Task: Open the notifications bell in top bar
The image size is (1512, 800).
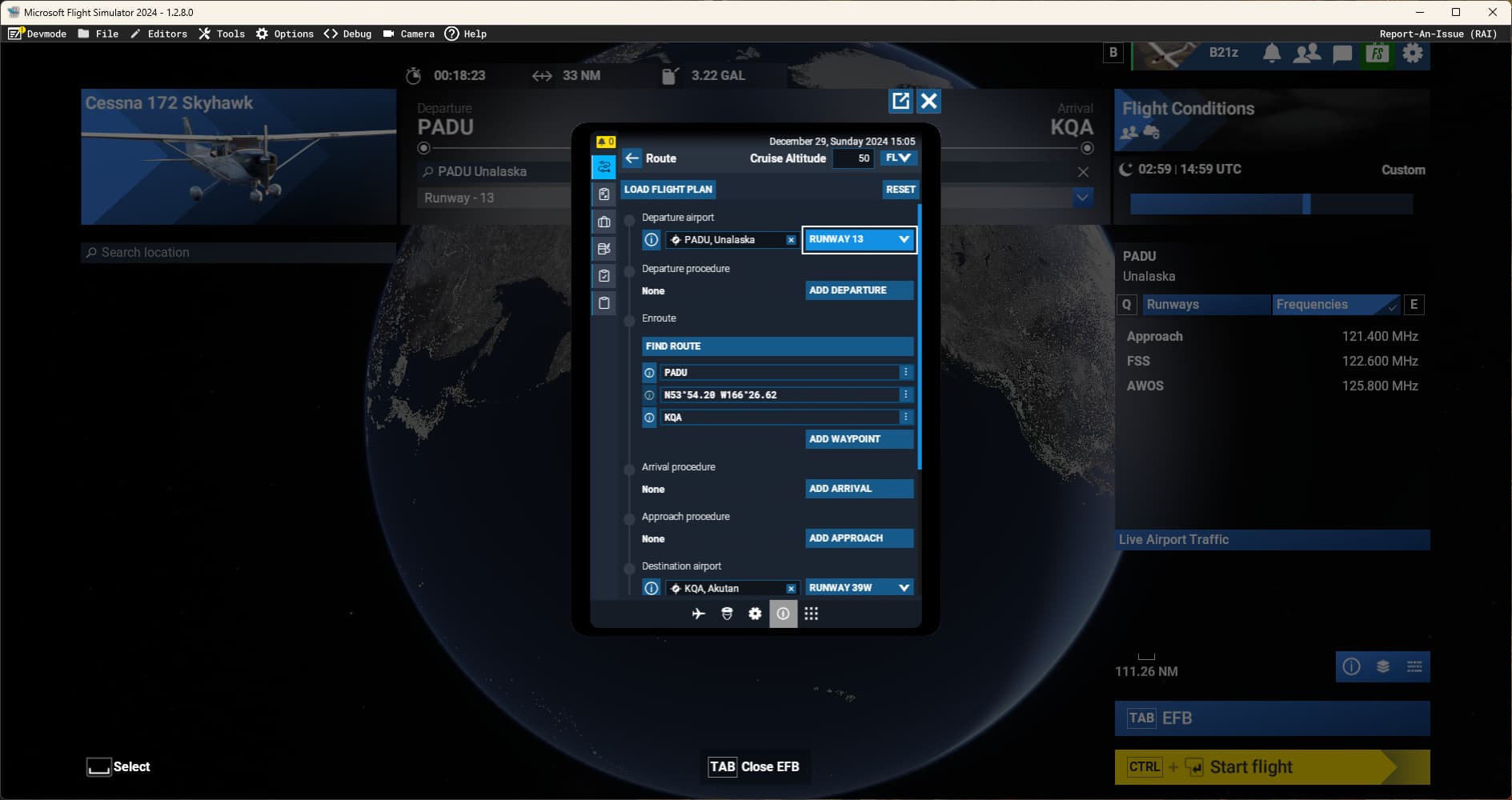Action: tap(1272, 54)
